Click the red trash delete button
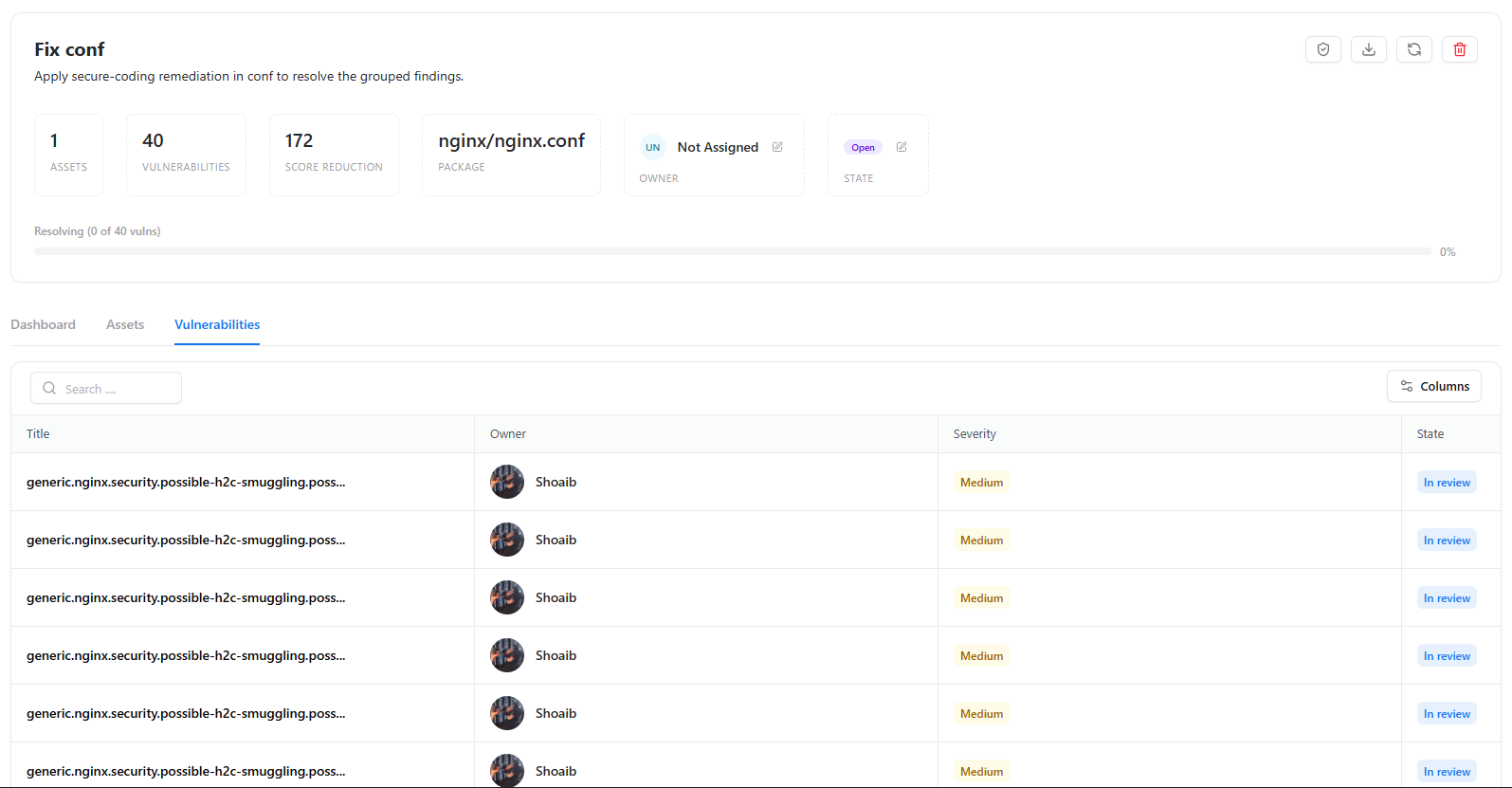The height and width of the screenshot is (788, 1512). click(x=1460, y=49)
